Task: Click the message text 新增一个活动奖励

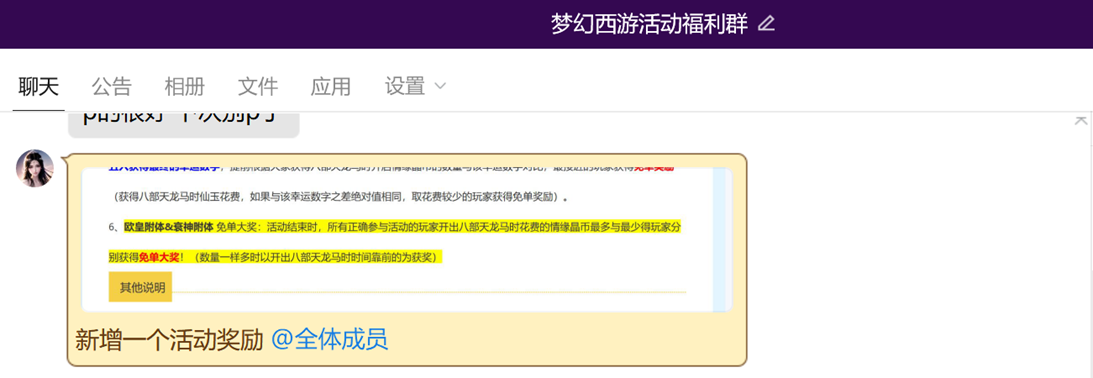Action: pyautogui.click(x=169, y=340)
